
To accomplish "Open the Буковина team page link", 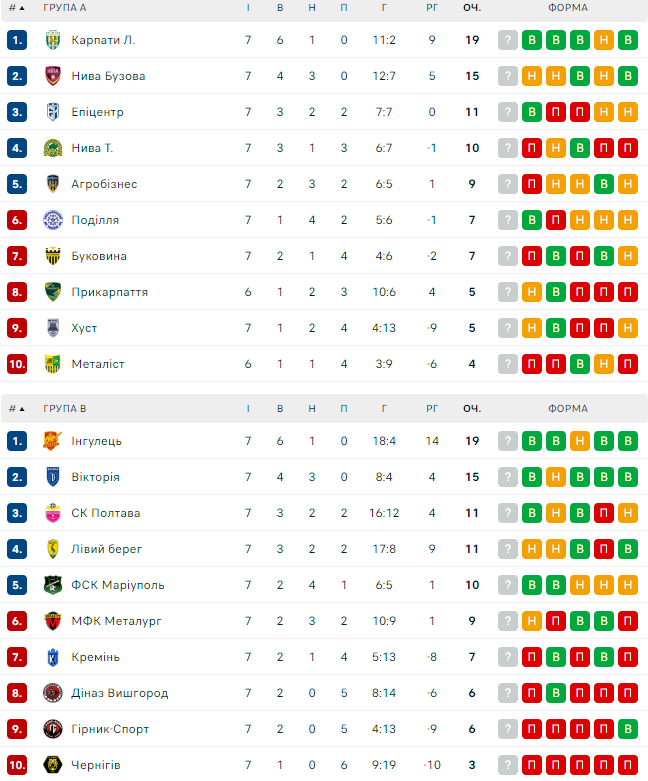I will tap(99, 256).
